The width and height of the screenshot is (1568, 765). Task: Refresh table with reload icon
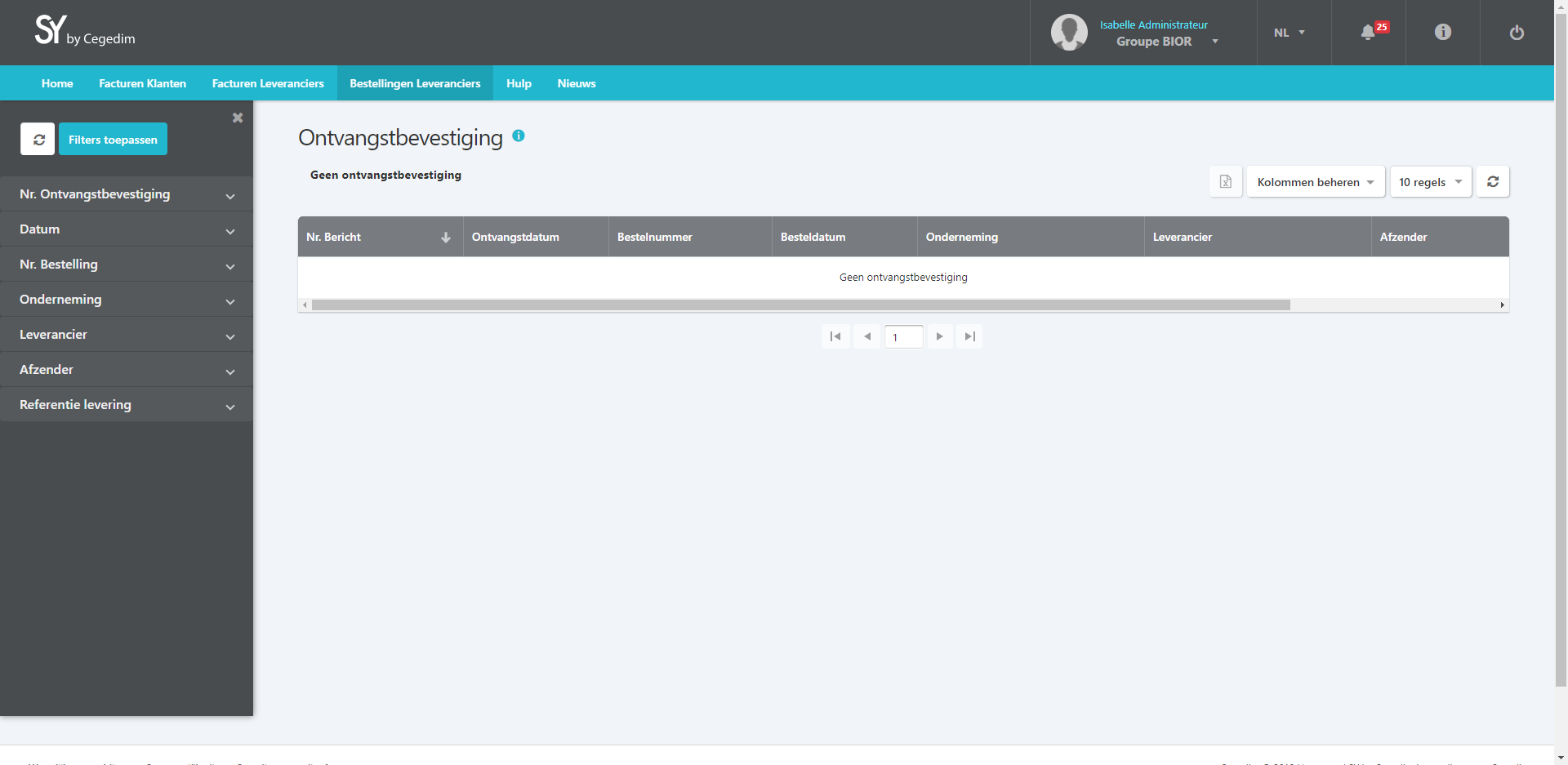point(1493,181)
